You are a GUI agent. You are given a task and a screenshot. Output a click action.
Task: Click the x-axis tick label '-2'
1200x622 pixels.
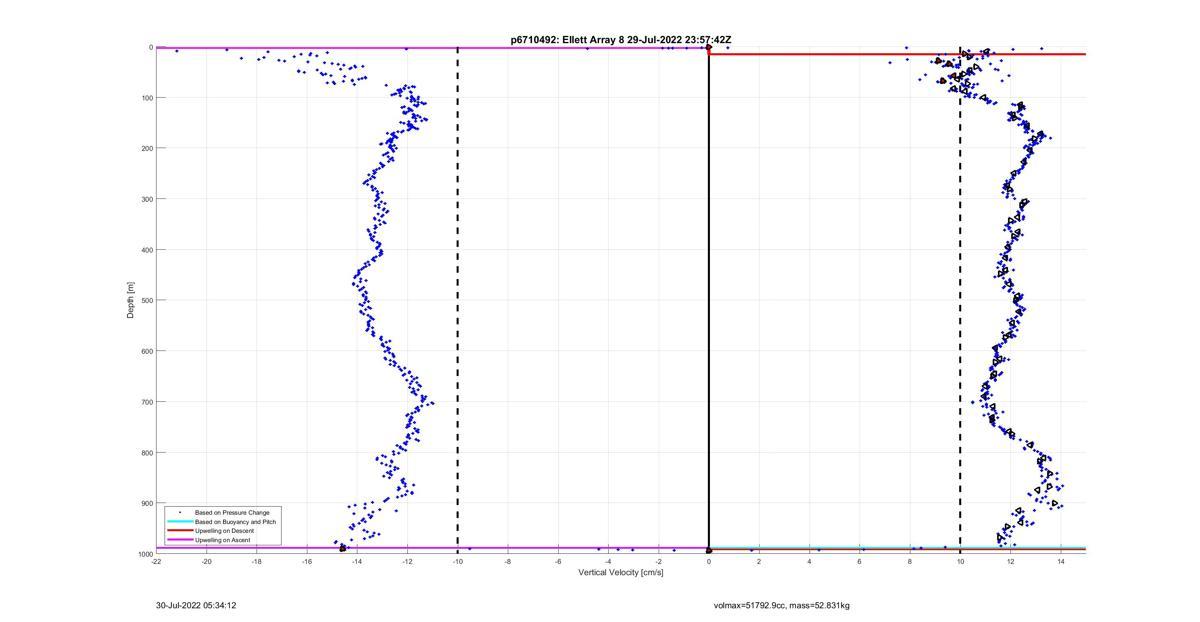(x=658, y=561)
